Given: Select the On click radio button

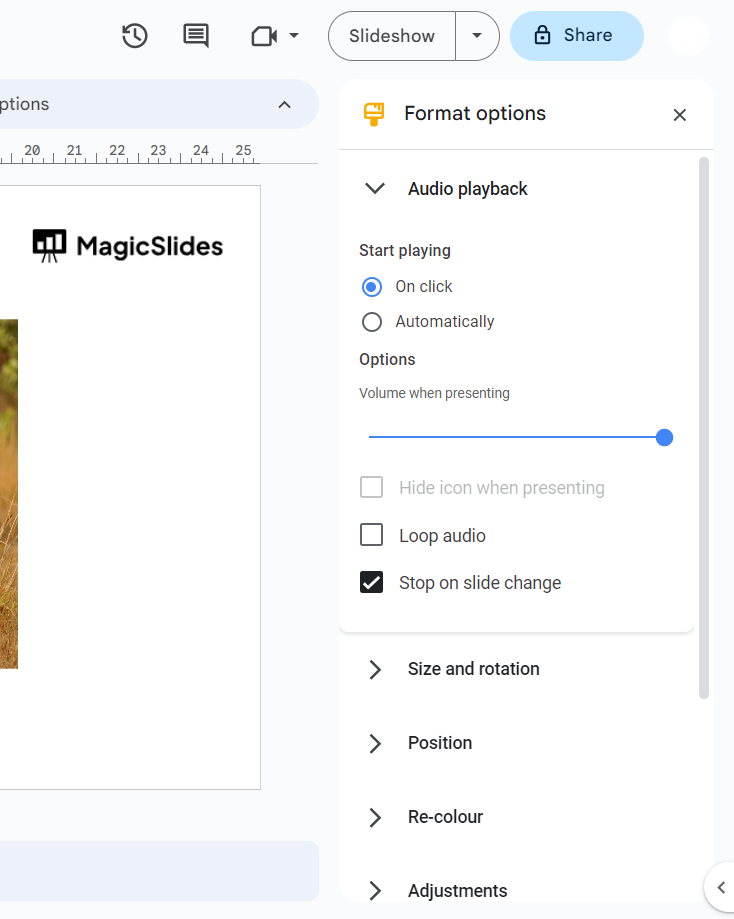Looking at the screenshot, I should coord(372,287).
